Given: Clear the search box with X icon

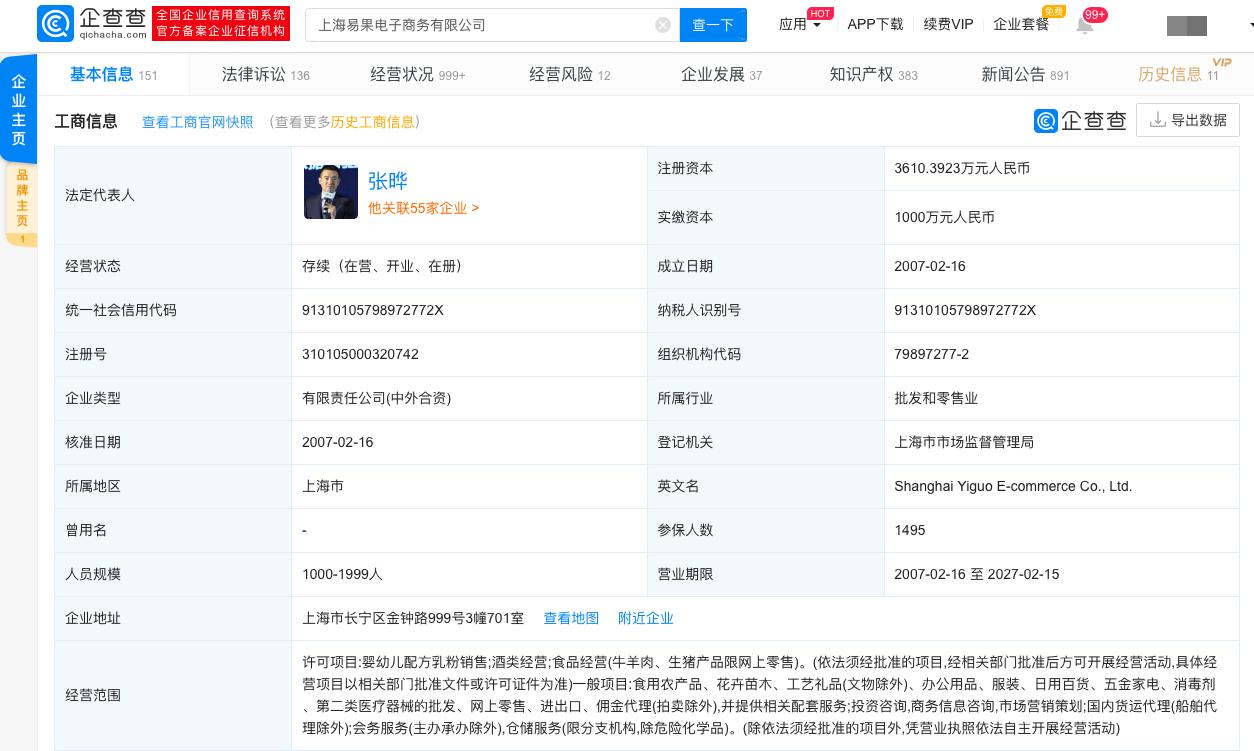Looking at the screenshot, I should click(x=663, y=25).
